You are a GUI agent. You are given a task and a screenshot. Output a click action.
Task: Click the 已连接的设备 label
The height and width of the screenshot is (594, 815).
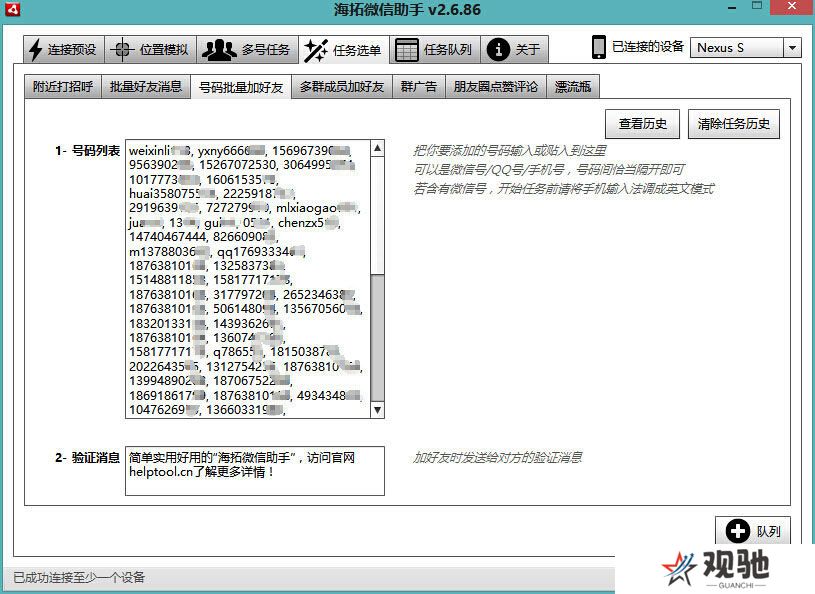point(648,47)
